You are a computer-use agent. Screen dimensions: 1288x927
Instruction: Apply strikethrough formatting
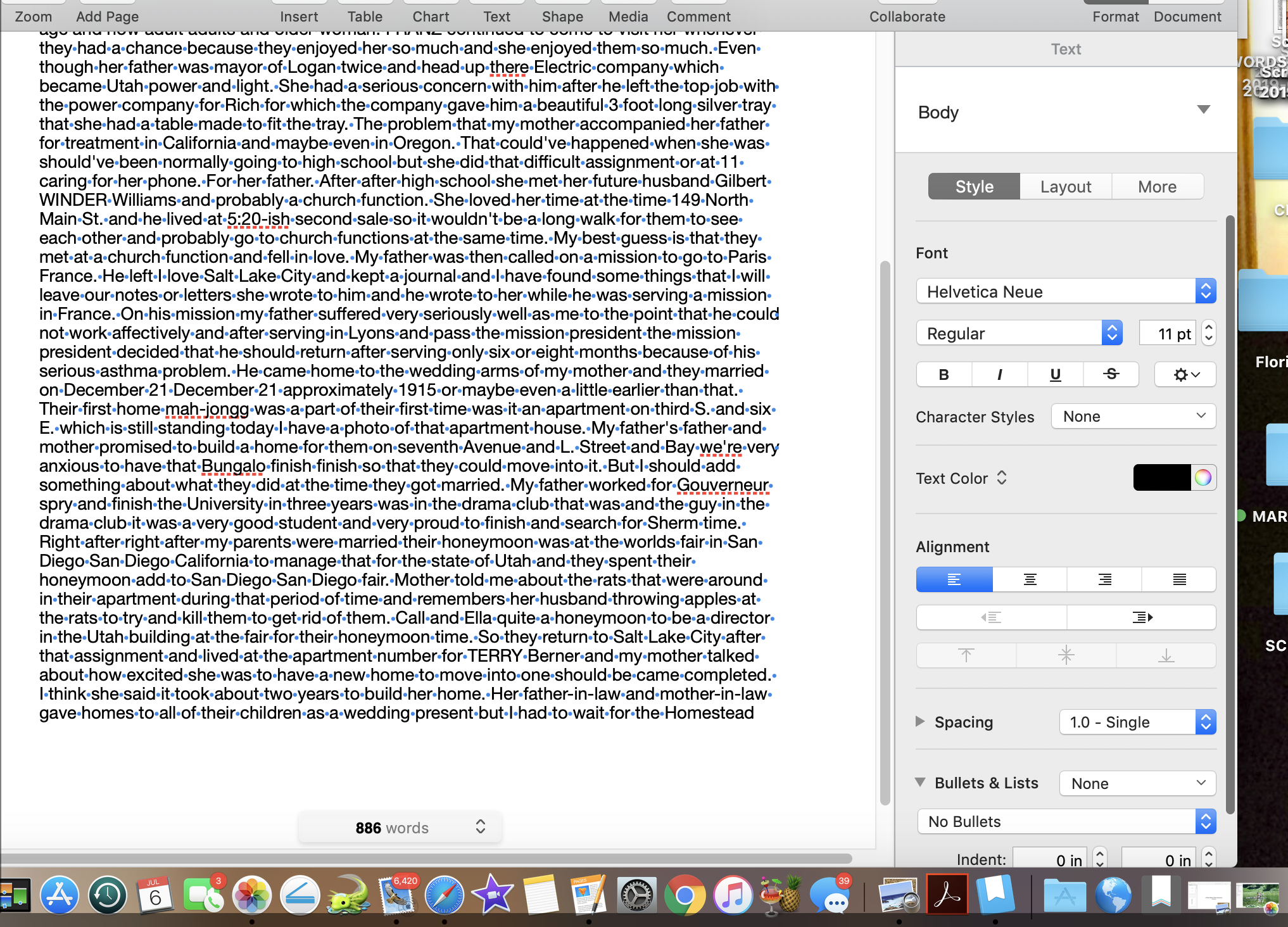pyautogui.click(x=1111, y=374)
